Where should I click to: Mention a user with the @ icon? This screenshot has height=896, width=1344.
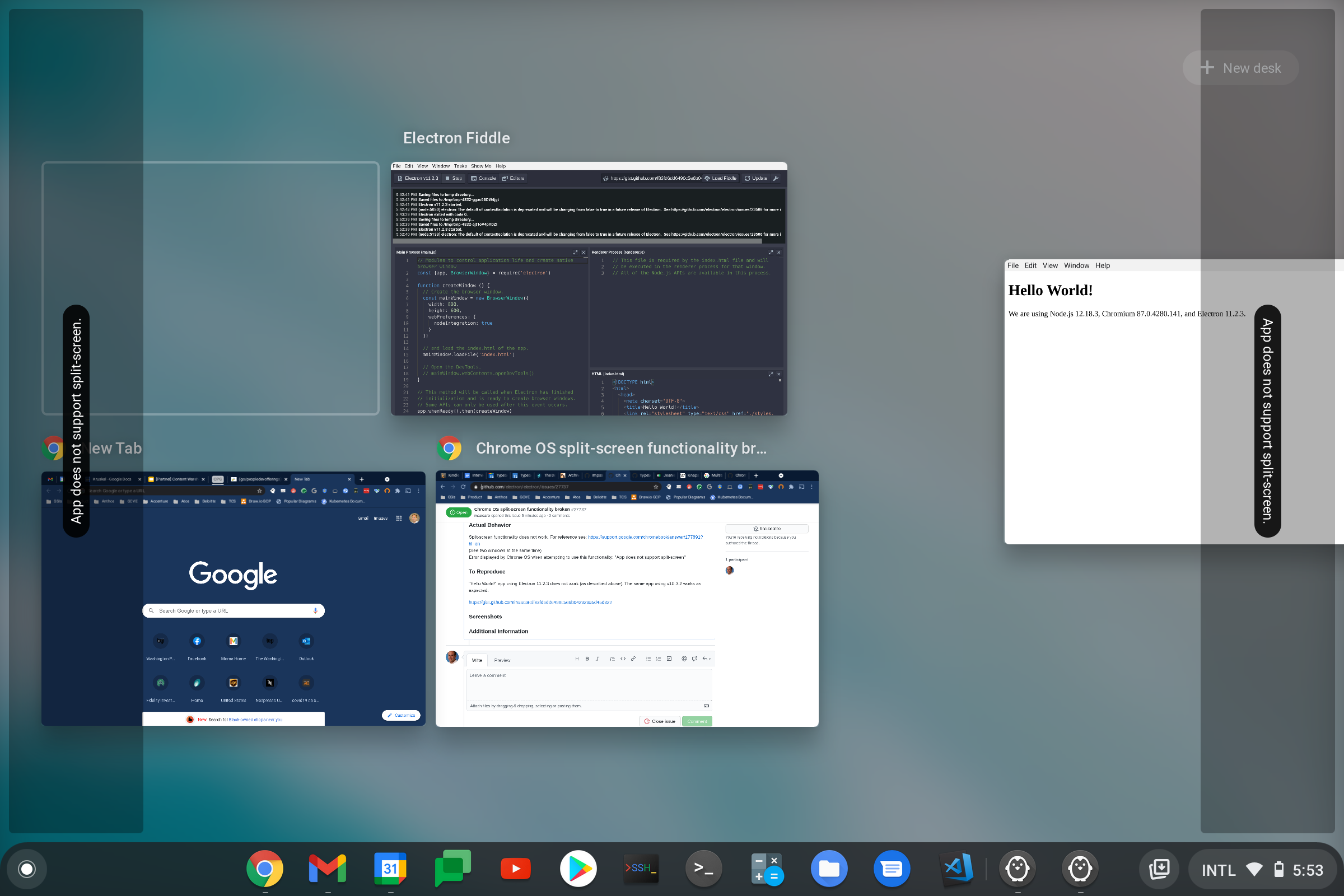pyautogui.click(x=685, y=659)
